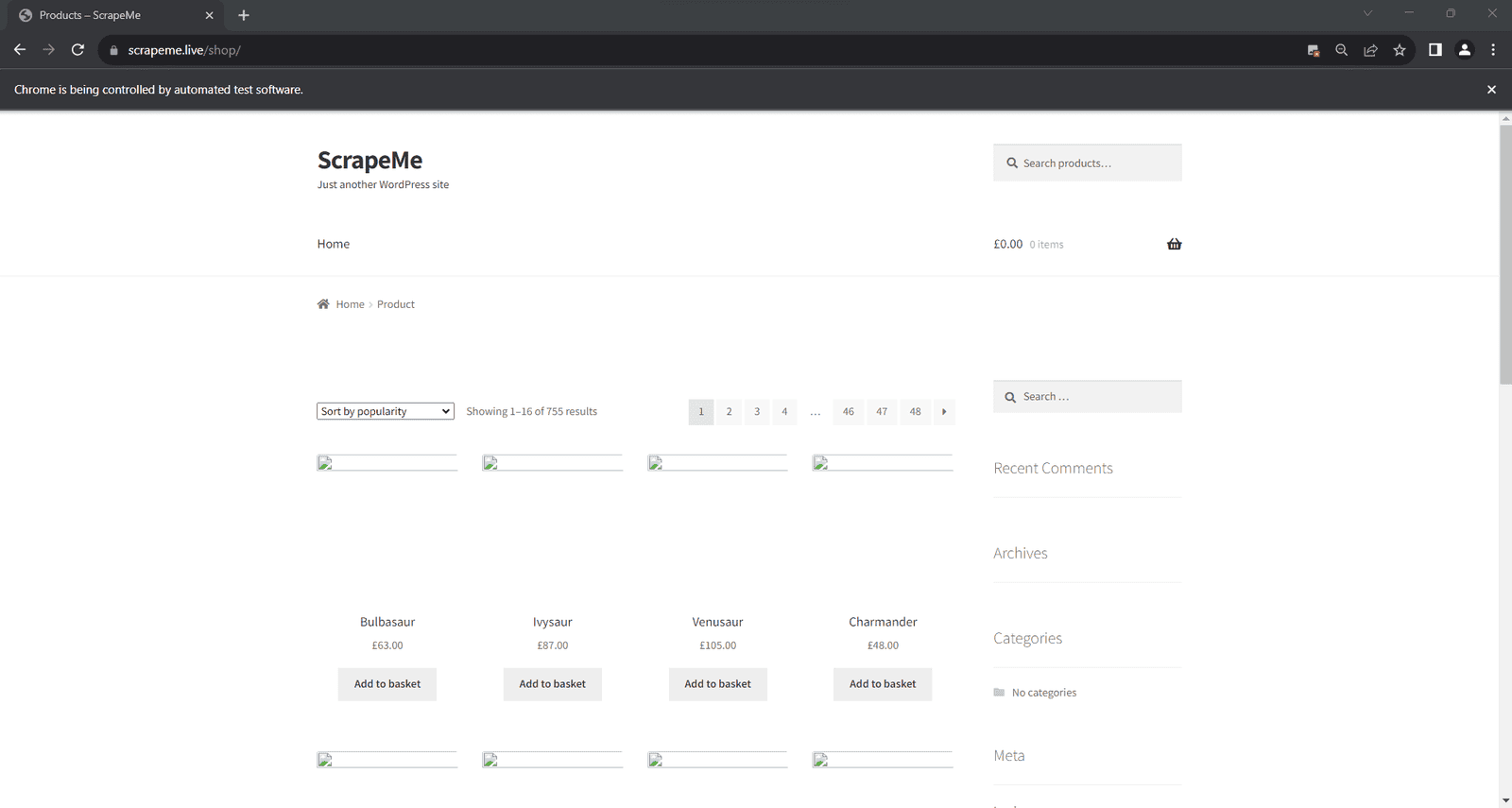The height and width of the screenshot is (808, 1512).
Task: Click the Home breadcrumb link
Action: point(350,304)
